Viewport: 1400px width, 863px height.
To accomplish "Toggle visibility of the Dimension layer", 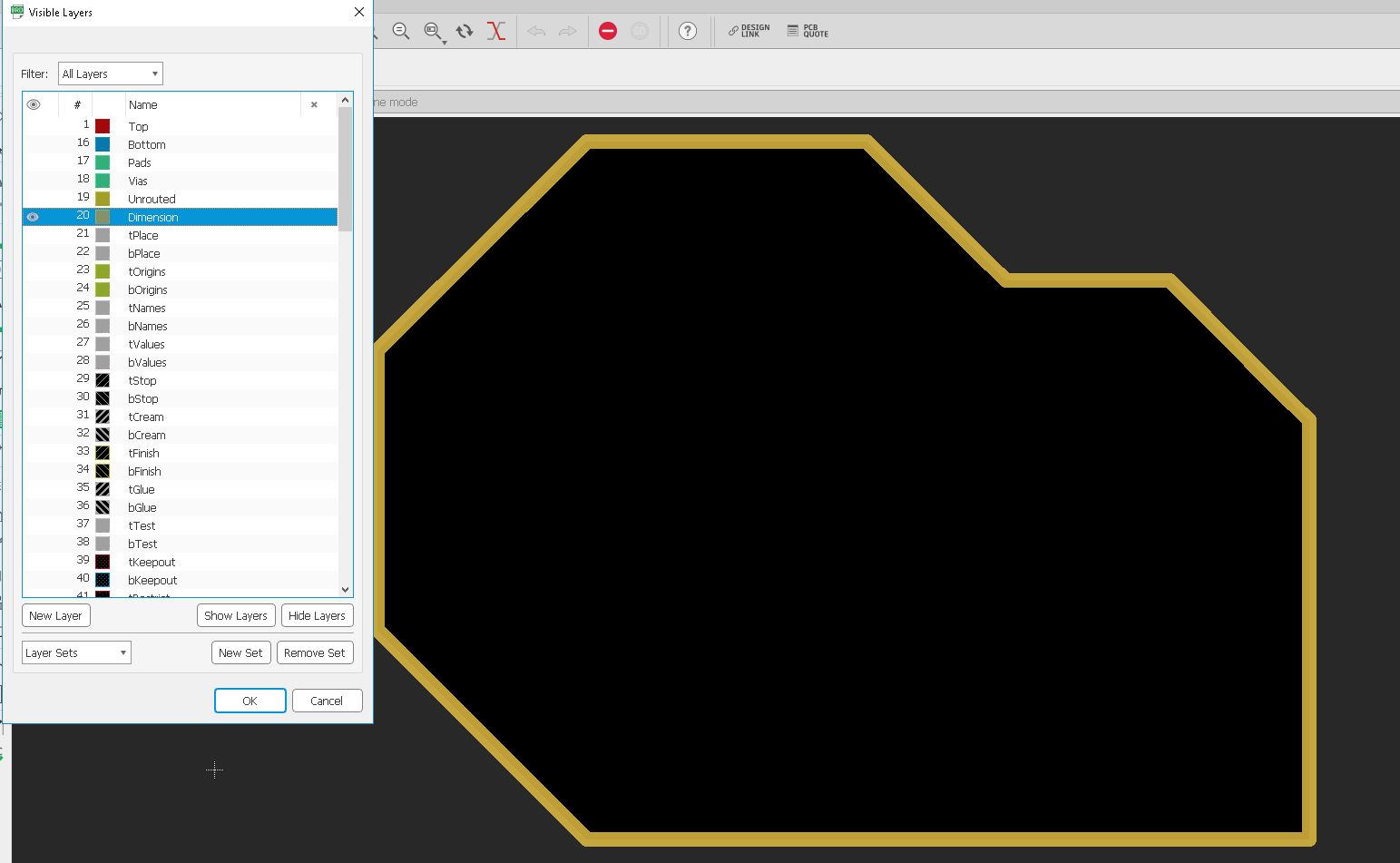I will [33, 217].
